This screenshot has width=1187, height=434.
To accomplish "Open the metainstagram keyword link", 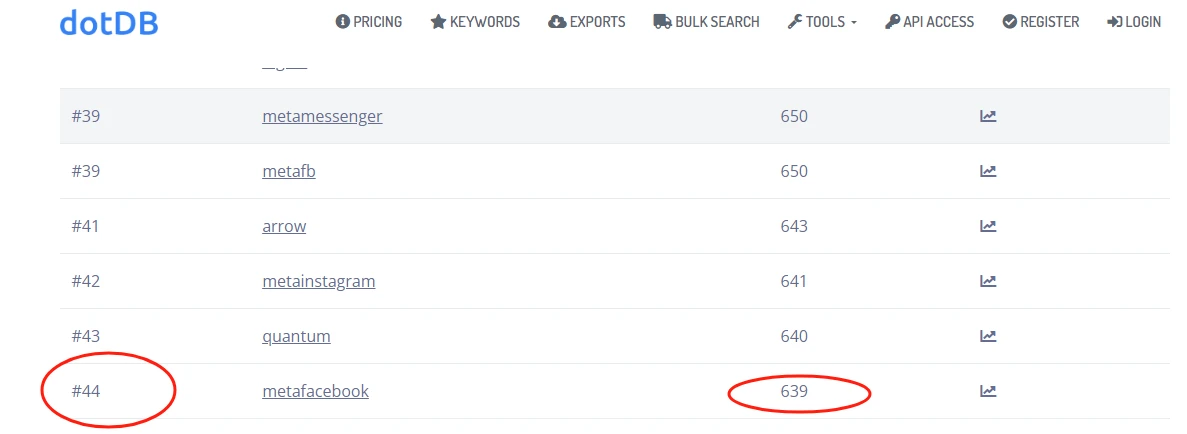I will pos(319,281).
